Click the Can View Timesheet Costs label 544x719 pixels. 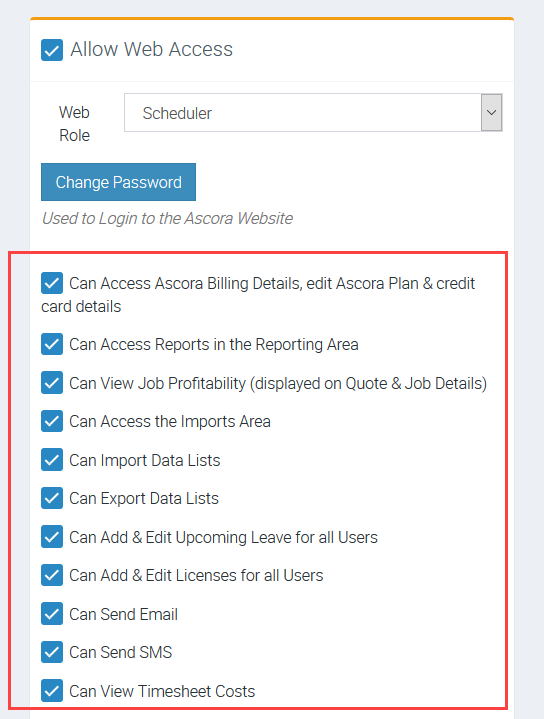[x=162, y=691]
